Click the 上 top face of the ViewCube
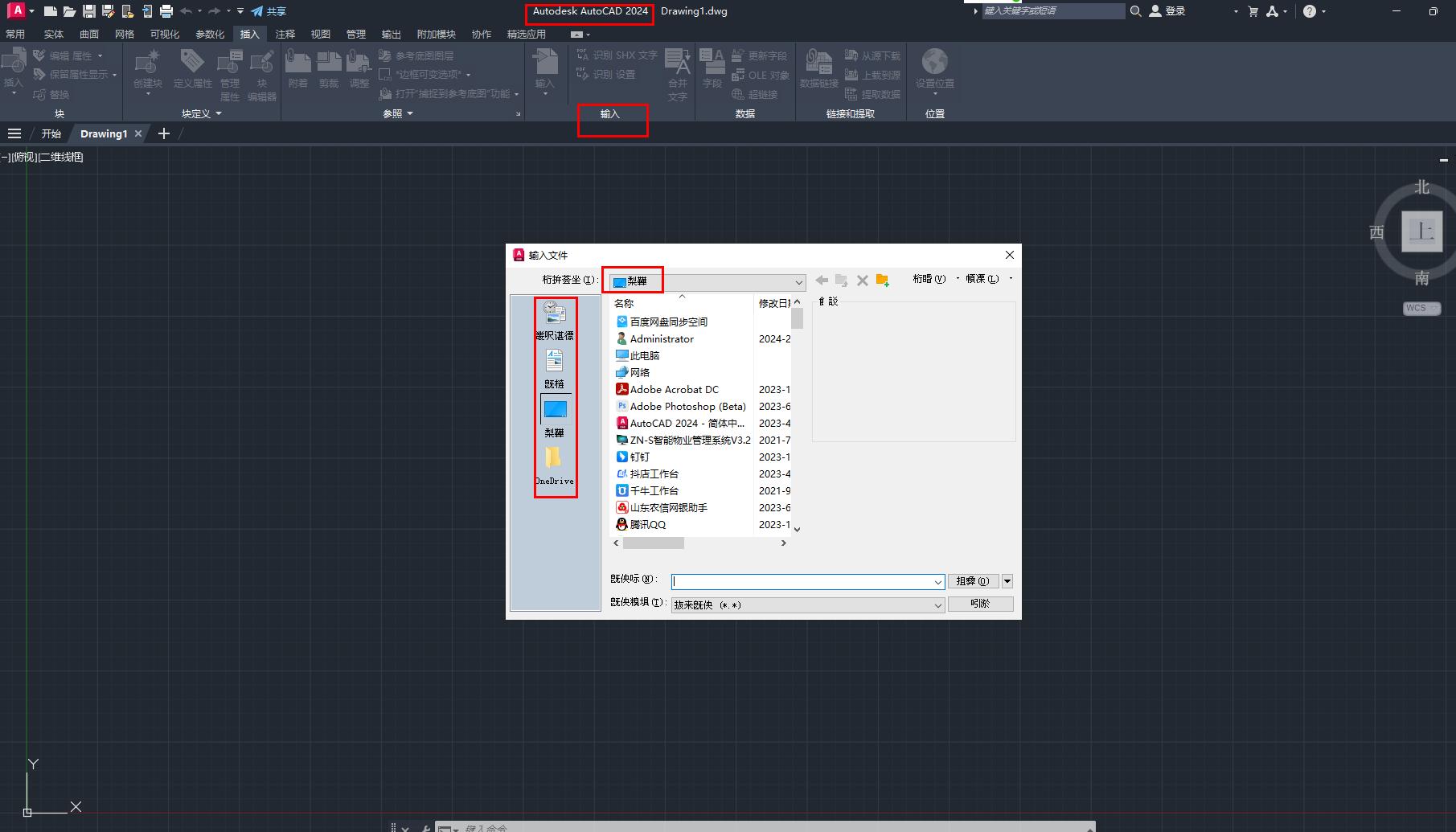The image size is (1456, 832). 1421,232
